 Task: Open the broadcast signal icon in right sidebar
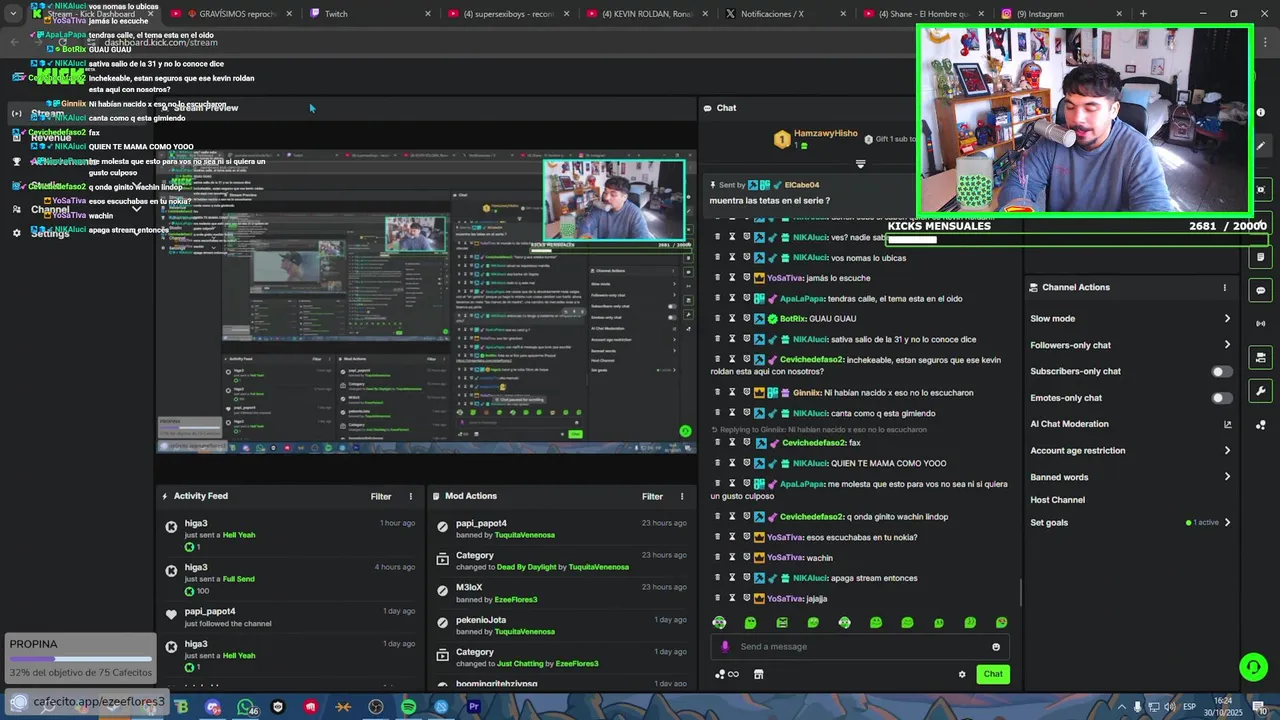1260,323
